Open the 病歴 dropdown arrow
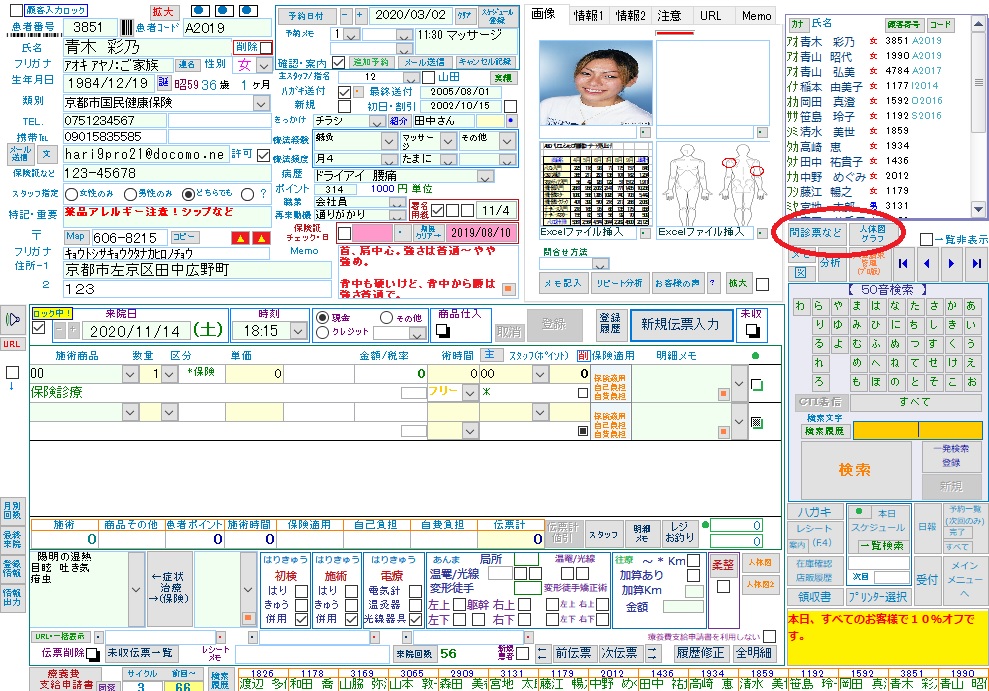This screenshot has height=691, width=989. pyautogui.click(x=485, y=177)
